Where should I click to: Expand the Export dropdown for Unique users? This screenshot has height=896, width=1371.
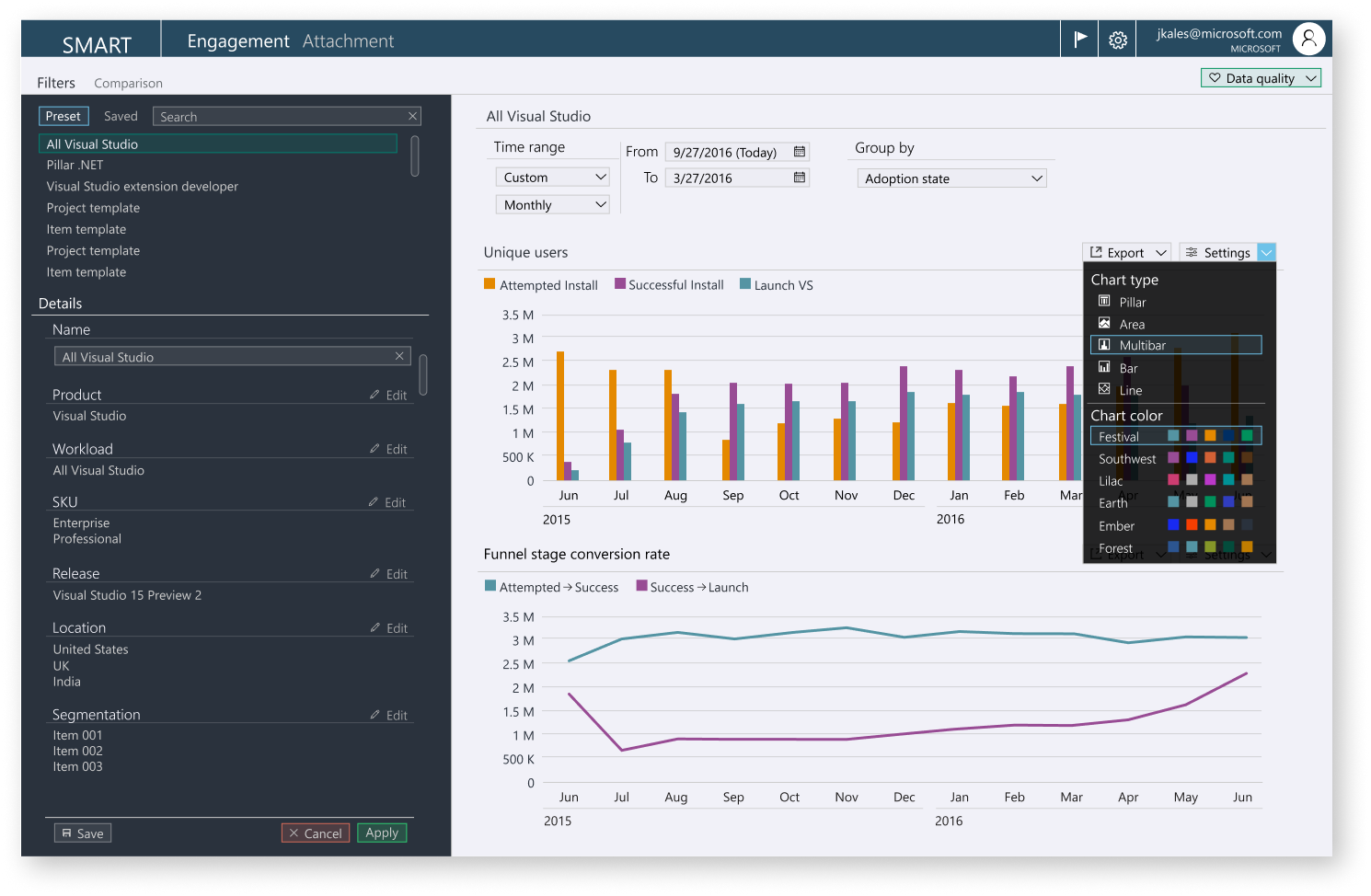pos(1161,252)
